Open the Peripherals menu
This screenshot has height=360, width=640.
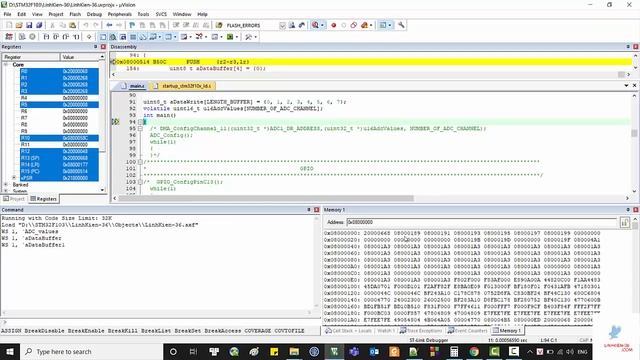pos(119,14)
